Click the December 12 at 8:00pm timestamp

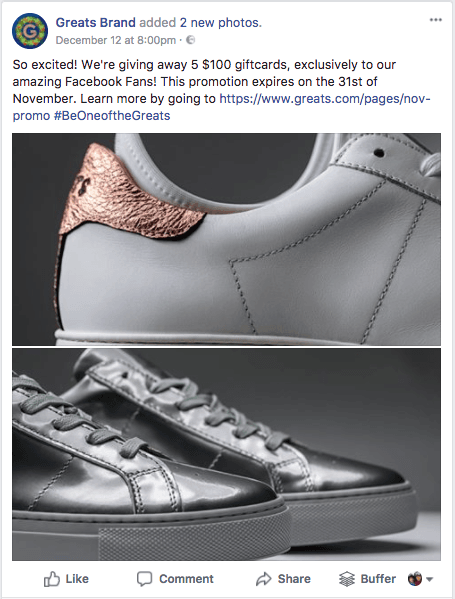point(116,40)
